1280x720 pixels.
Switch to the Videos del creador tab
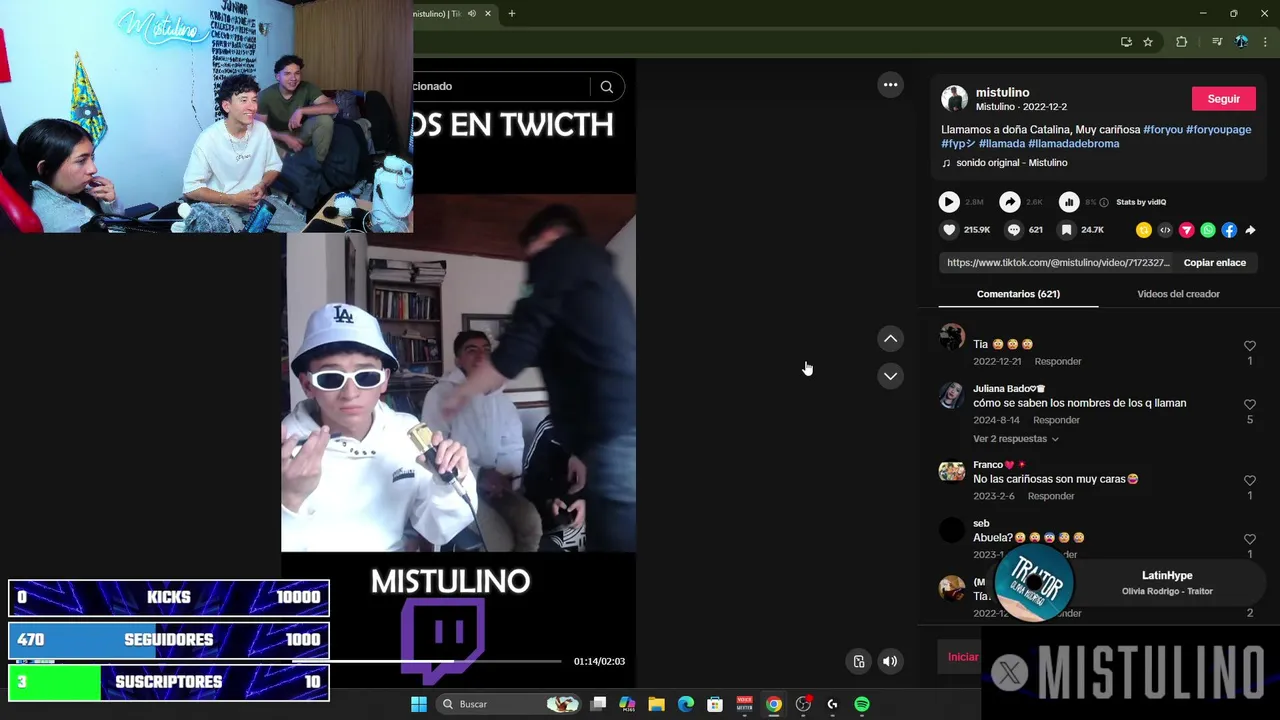click(1178, 294)
